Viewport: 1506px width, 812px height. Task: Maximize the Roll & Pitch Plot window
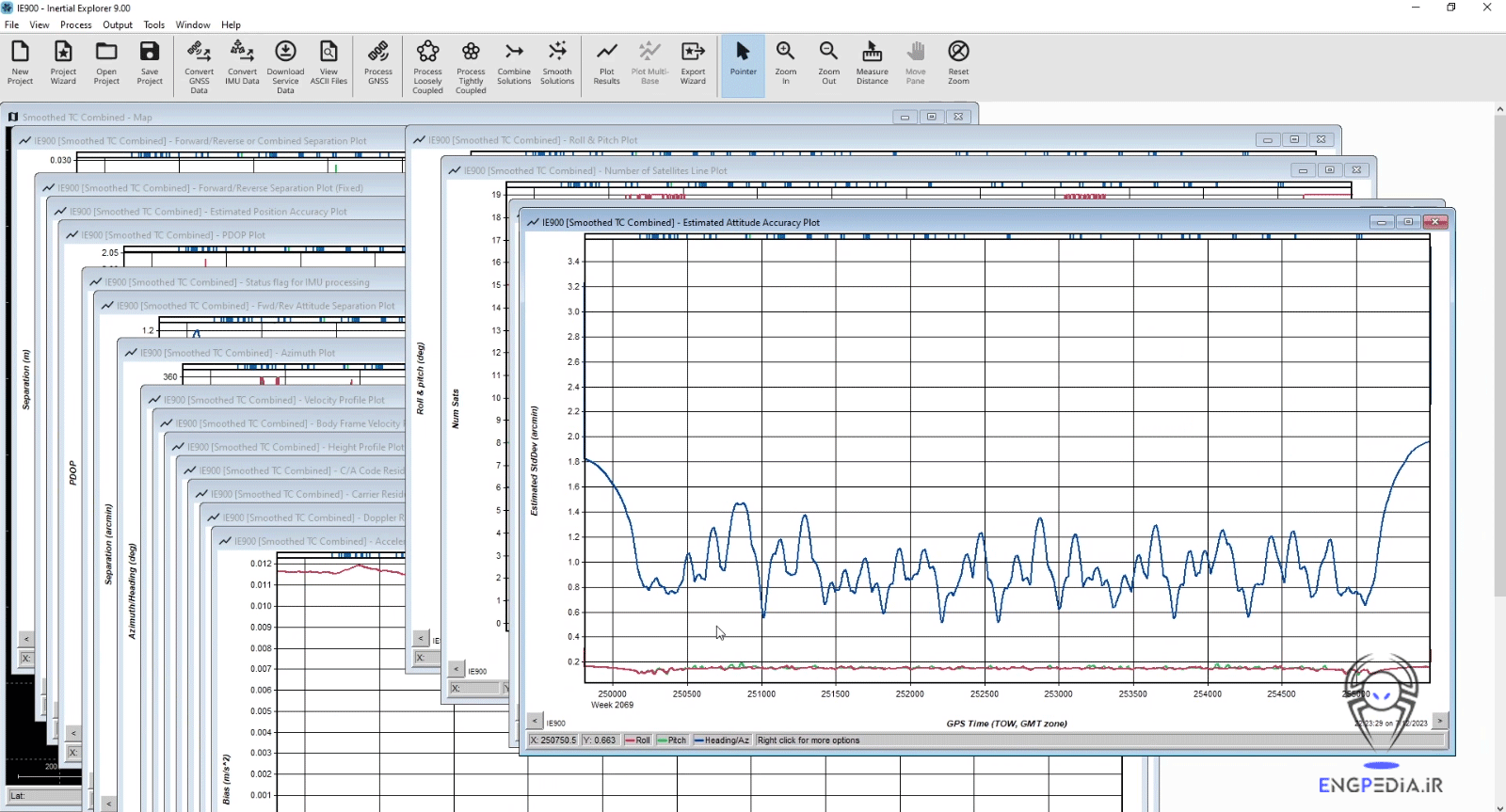click(1294, 139)
